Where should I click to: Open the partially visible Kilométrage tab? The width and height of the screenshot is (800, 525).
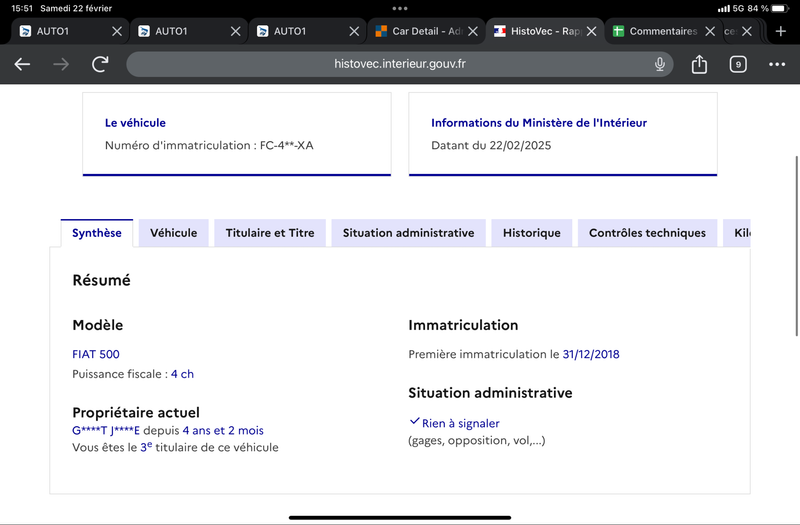pyautogui.click(x=737, y=233)
